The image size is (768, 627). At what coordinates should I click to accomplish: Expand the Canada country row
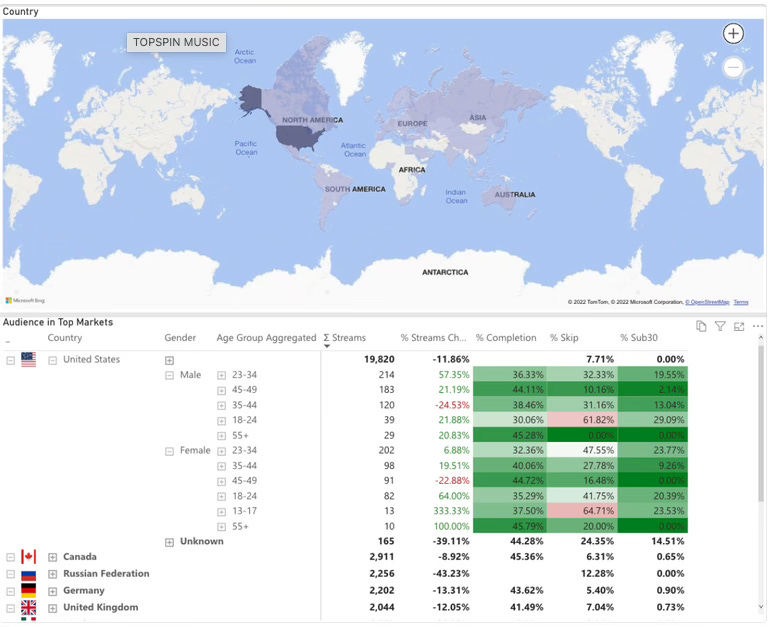tap(52, 557)
